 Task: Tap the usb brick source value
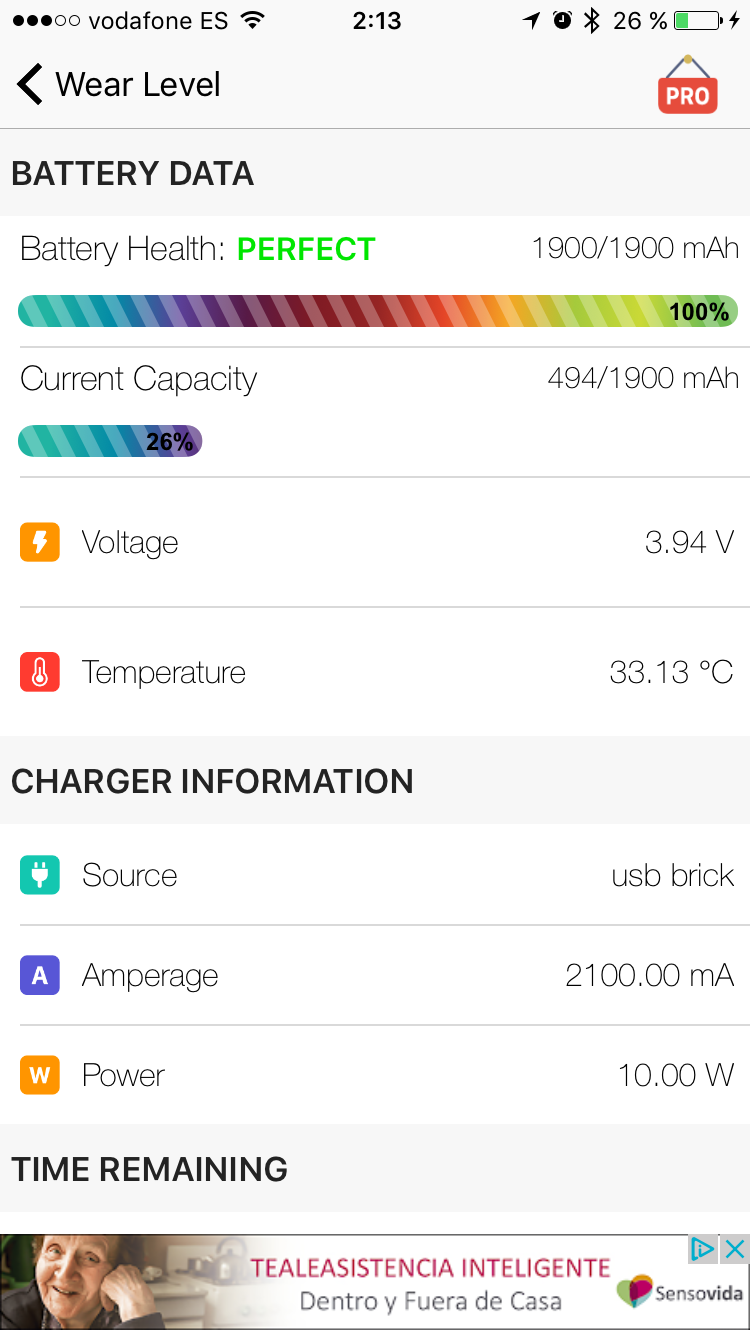[x=672, y=875]
